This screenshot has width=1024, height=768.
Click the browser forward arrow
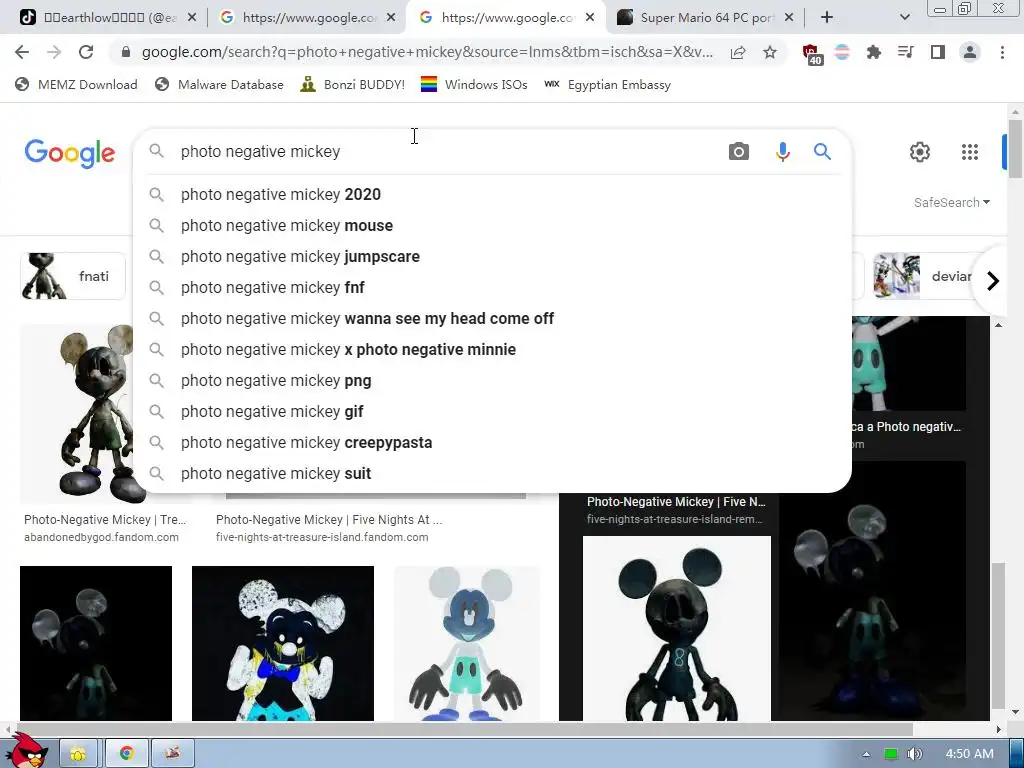[54, 52]
